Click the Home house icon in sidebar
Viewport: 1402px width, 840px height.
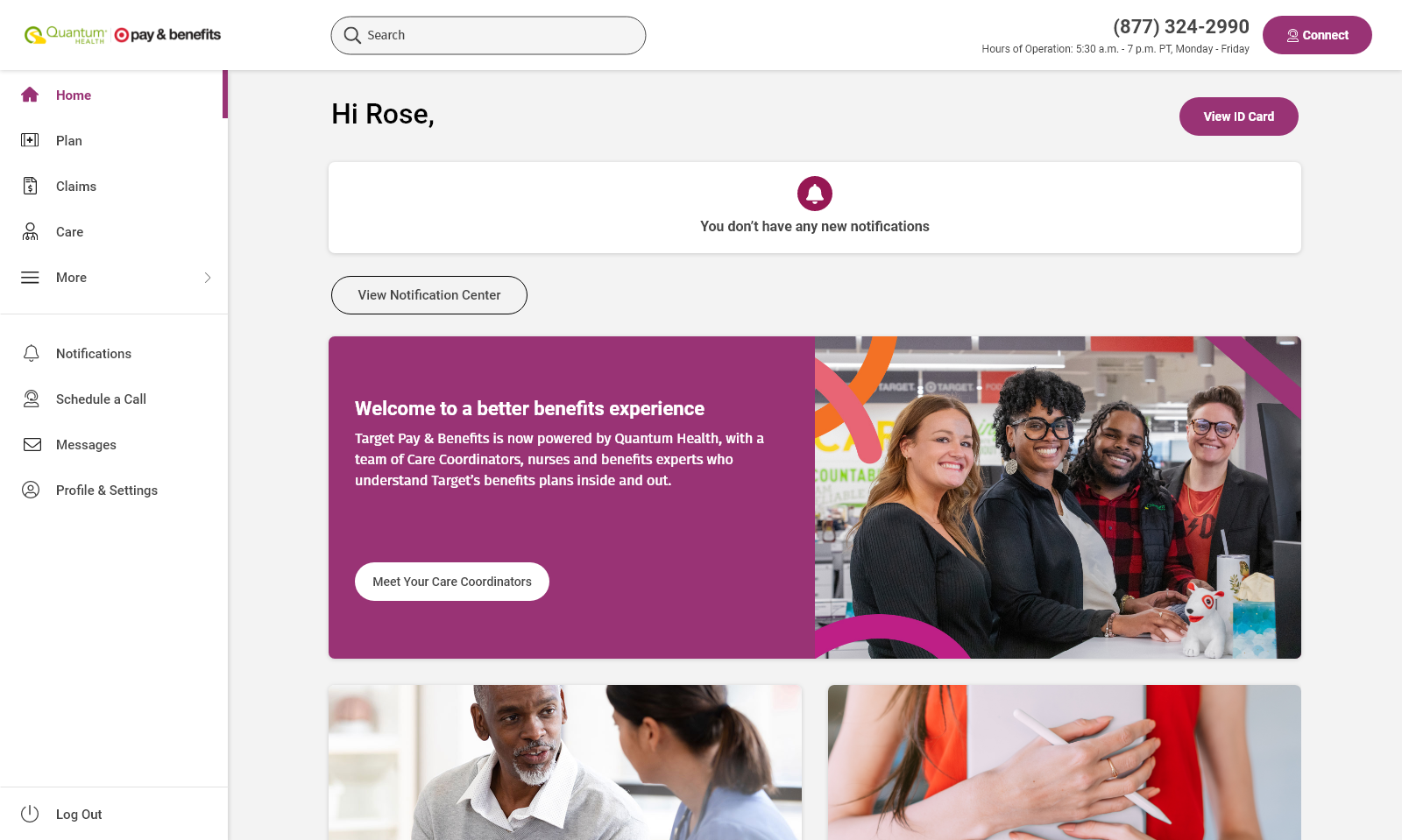point(30,95)
